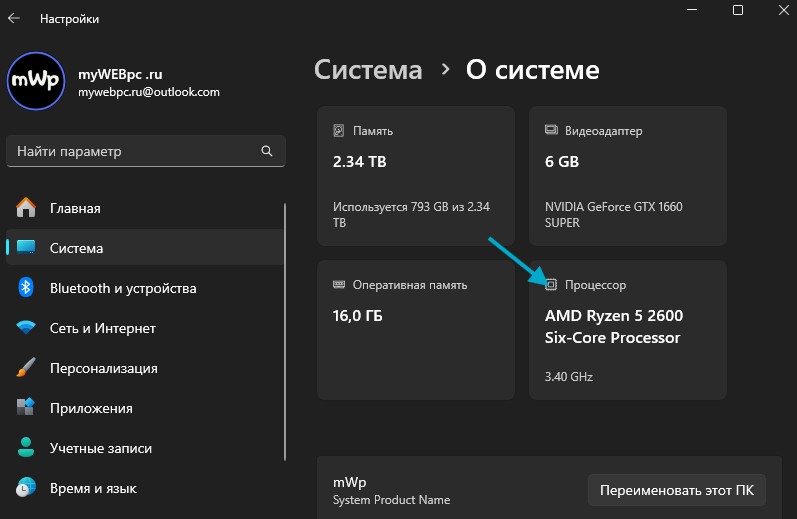
Task: Click the Оперативная память RAM icon
Action: click(x=339, y=284)
